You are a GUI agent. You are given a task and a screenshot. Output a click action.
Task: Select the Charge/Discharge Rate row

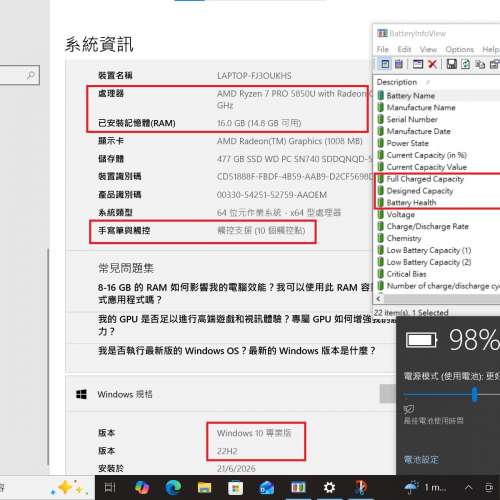438,226
